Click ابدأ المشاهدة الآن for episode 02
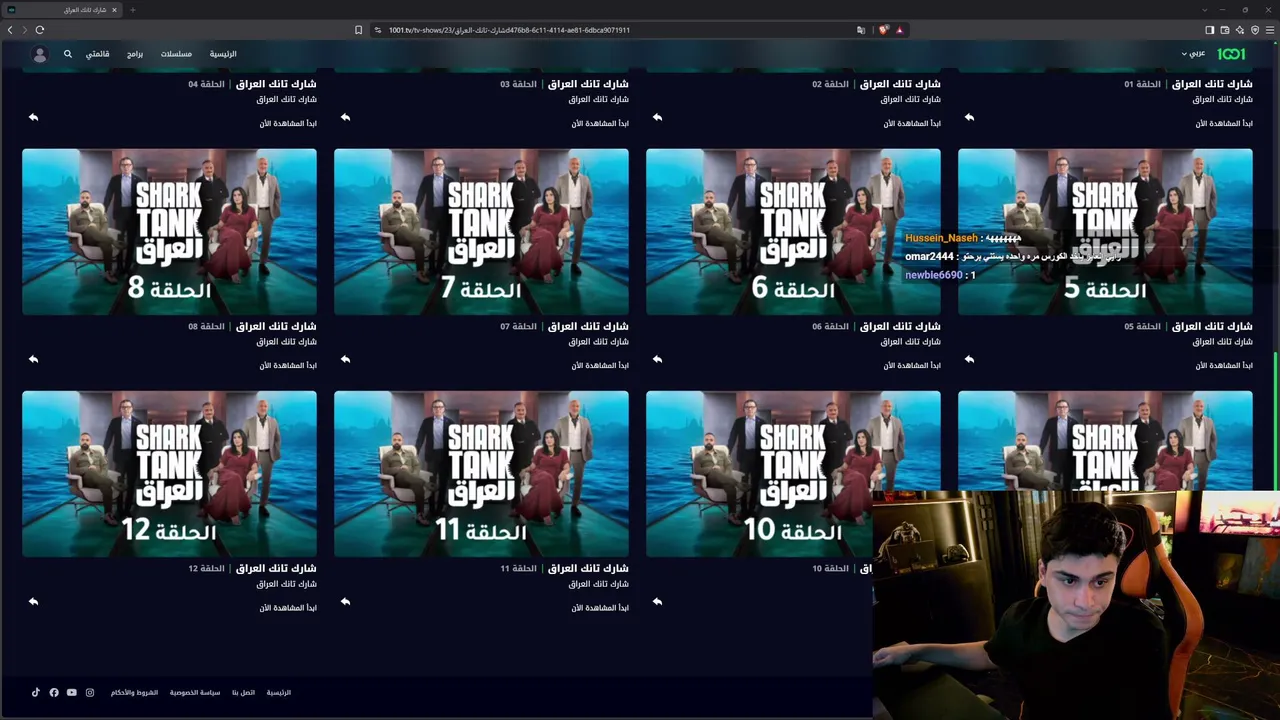1280x720 pixels. click(x=912, y=123)
